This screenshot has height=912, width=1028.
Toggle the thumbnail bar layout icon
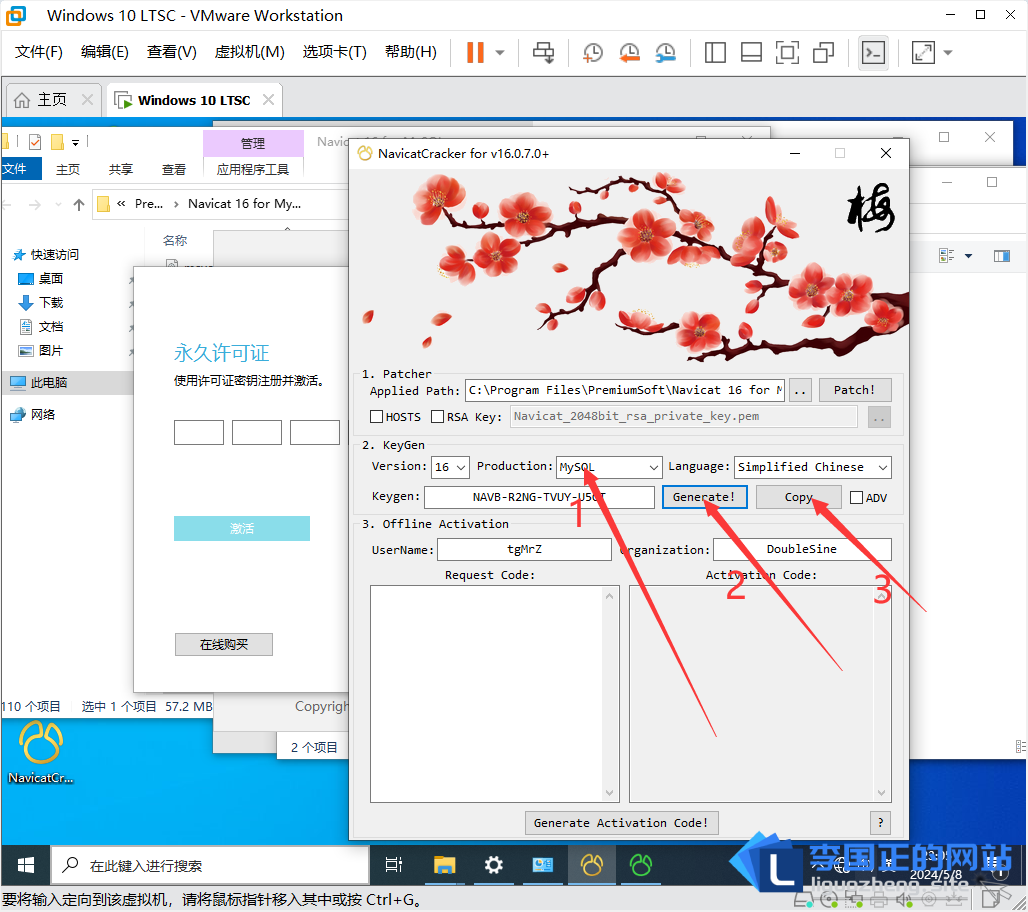[751, 52]
